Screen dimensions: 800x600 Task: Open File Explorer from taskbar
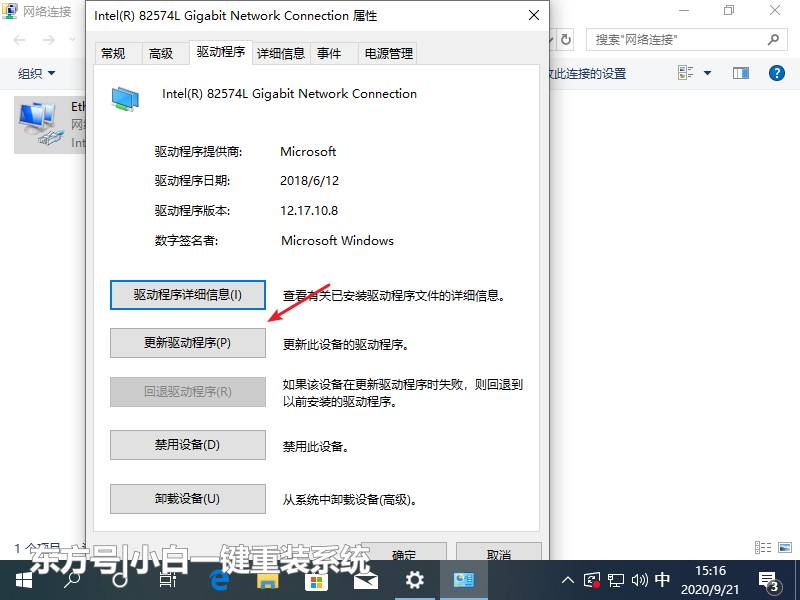tap(267, 580)
